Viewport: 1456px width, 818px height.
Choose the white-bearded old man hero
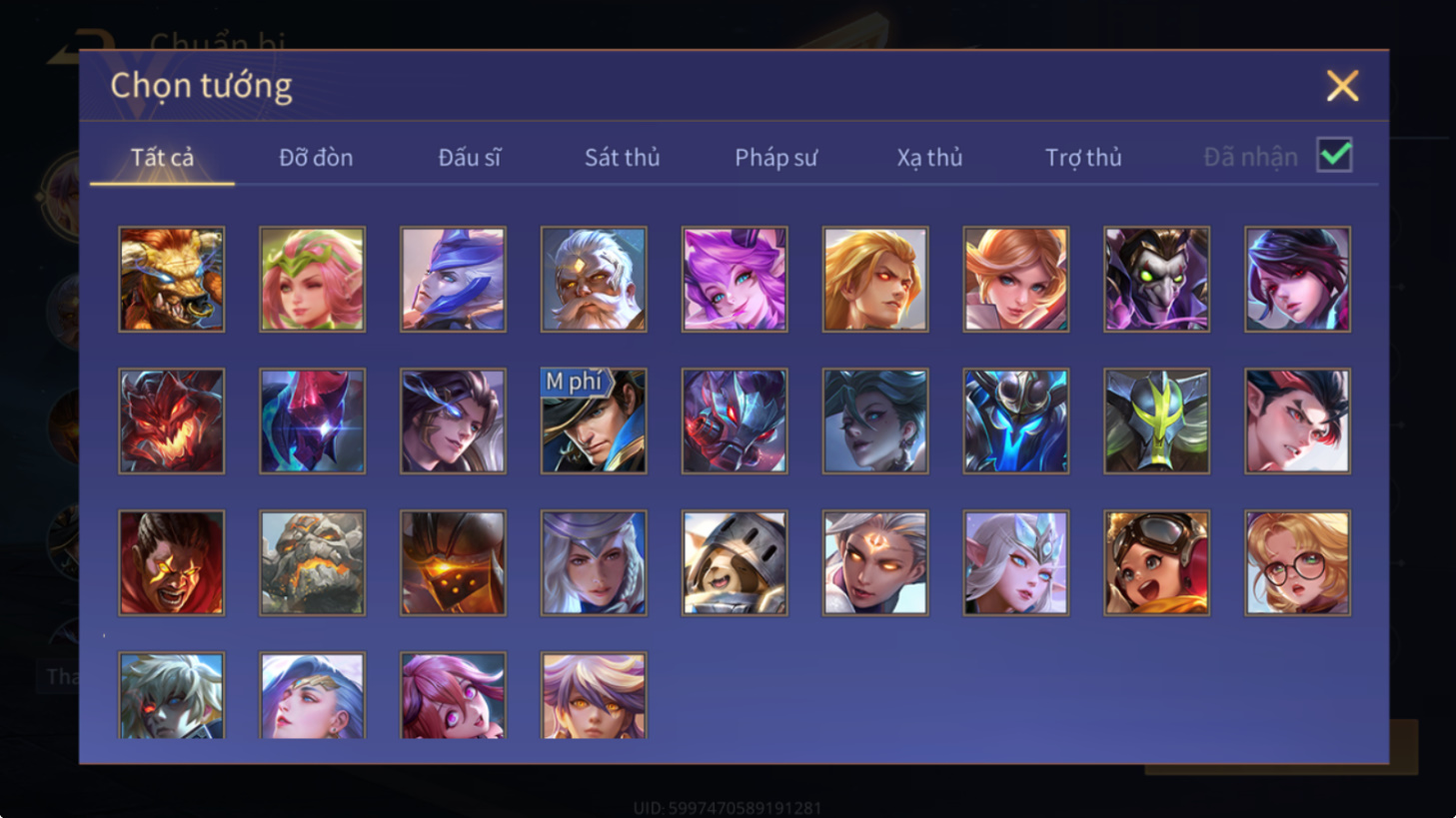pyautogui.click(x=594, y=279)
